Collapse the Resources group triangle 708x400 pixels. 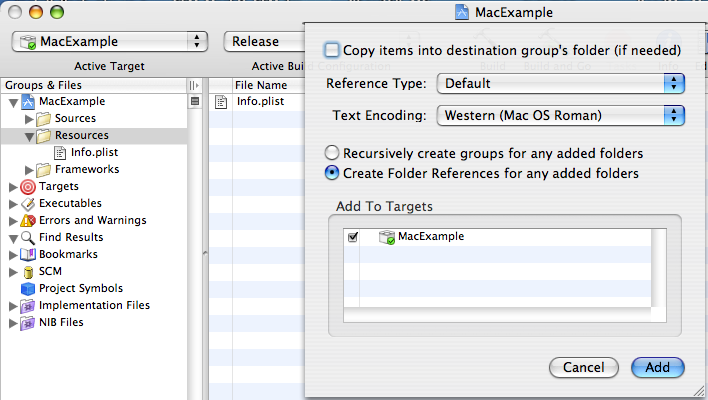[29, 136]
